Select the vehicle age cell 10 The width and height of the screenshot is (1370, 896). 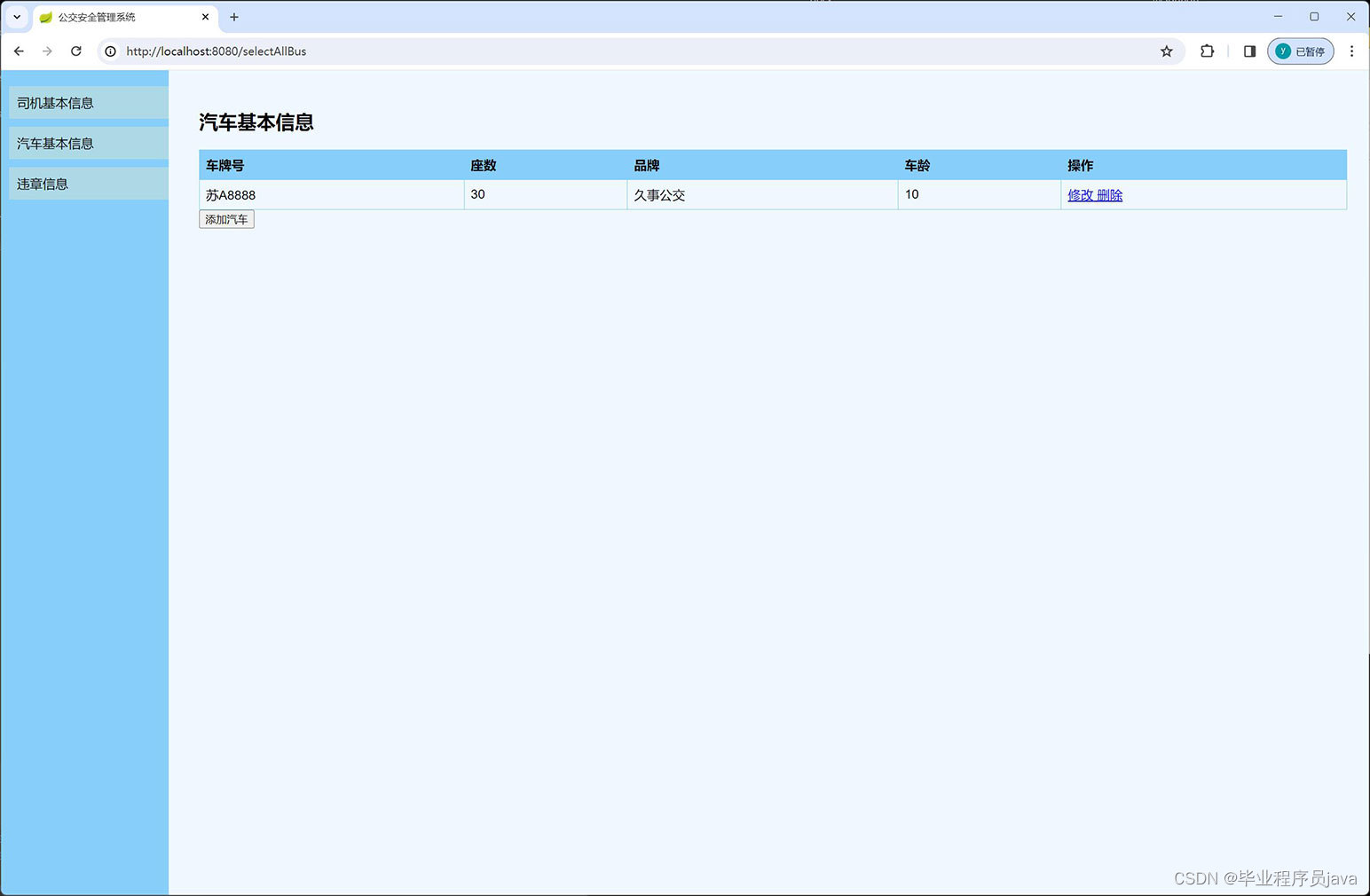(x=980, y=195)
